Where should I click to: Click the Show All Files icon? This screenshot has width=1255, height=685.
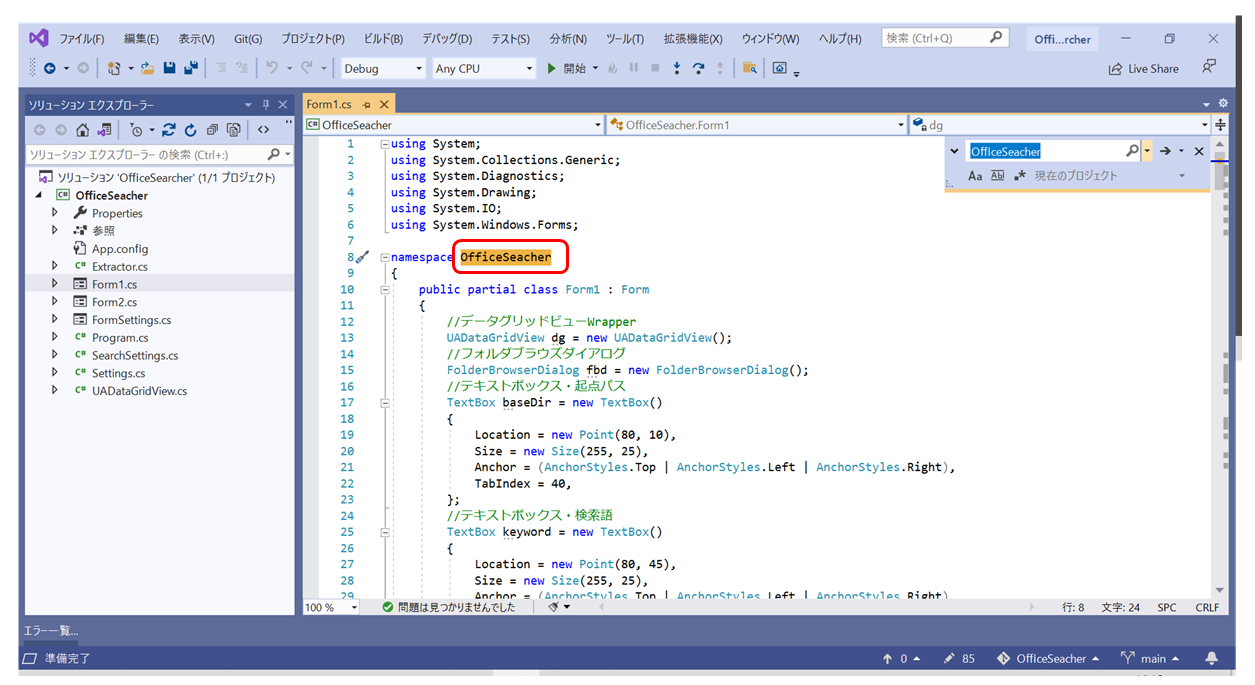[x=233, y=130]
